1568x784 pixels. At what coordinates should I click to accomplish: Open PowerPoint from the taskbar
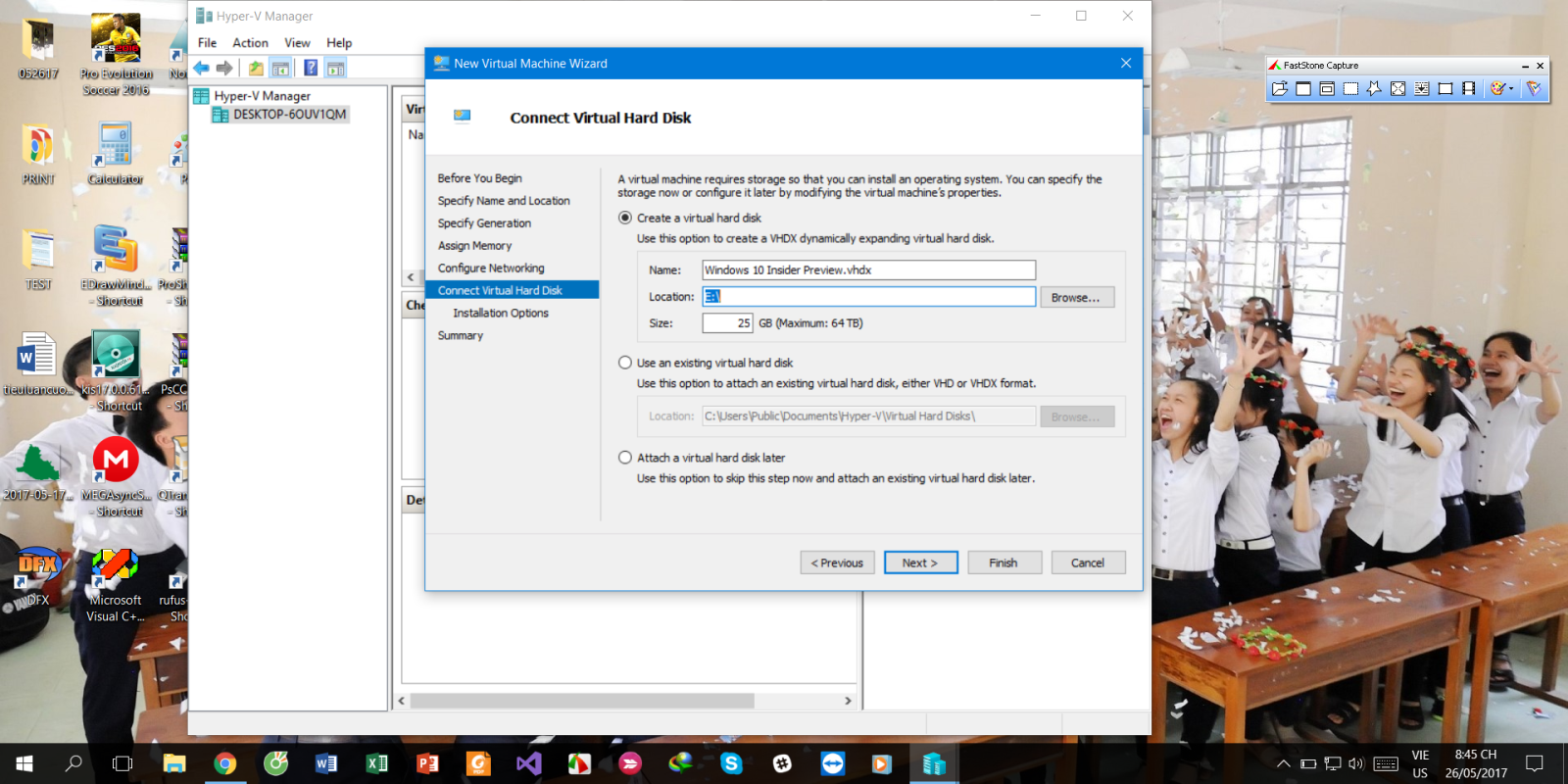tap(427, 763)
